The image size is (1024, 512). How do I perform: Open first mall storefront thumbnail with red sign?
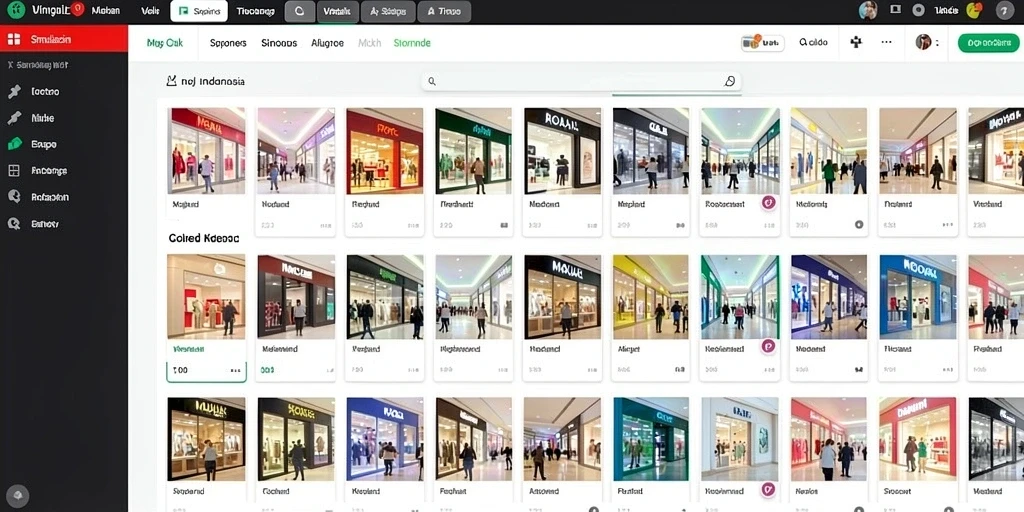pyautogui.click(x=206, y=151)
